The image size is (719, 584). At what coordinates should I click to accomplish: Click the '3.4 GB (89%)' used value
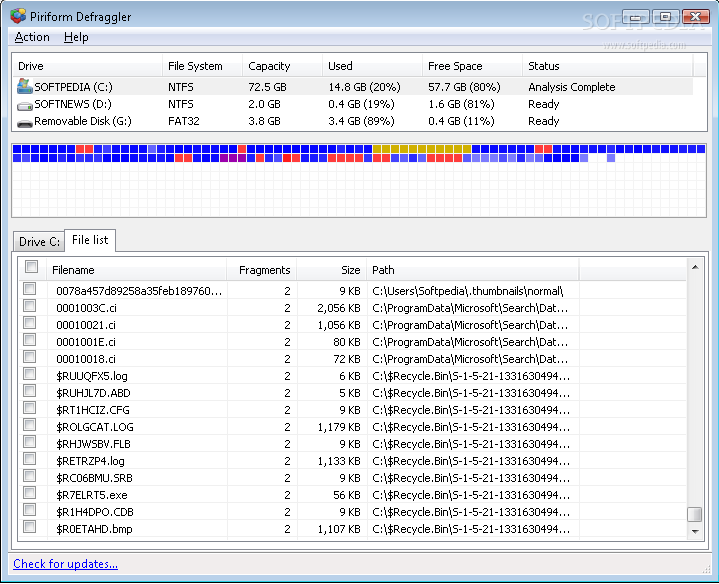(x=361, y=121)
